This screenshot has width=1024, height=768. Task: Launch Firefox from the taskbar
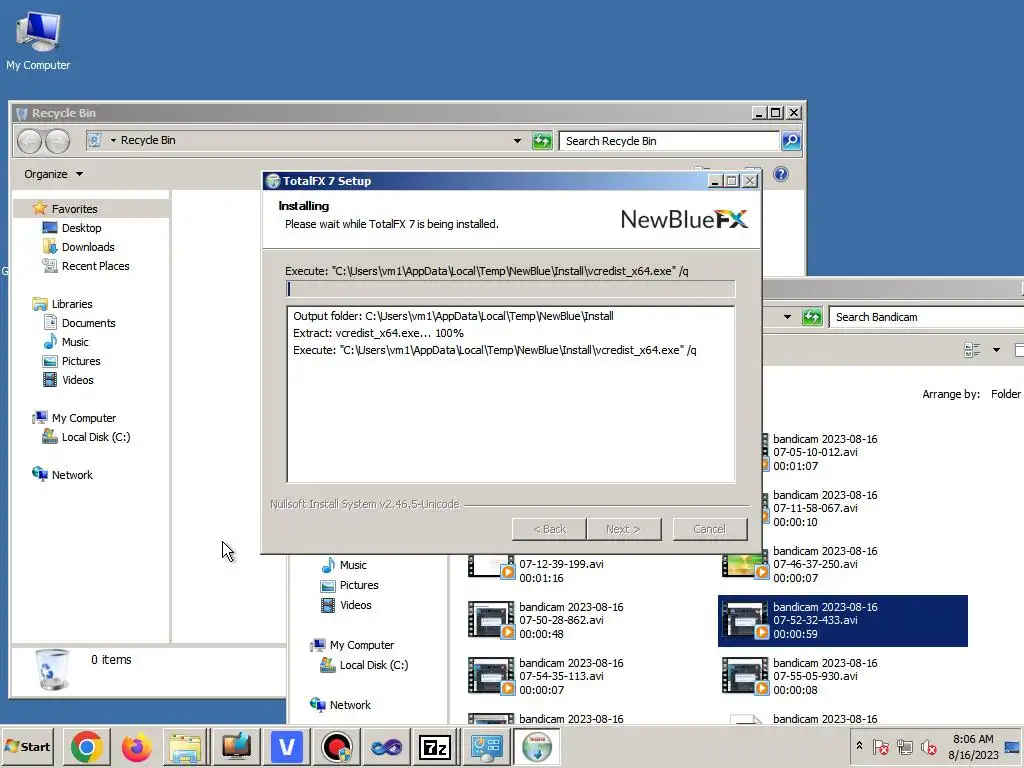(136, 747)
